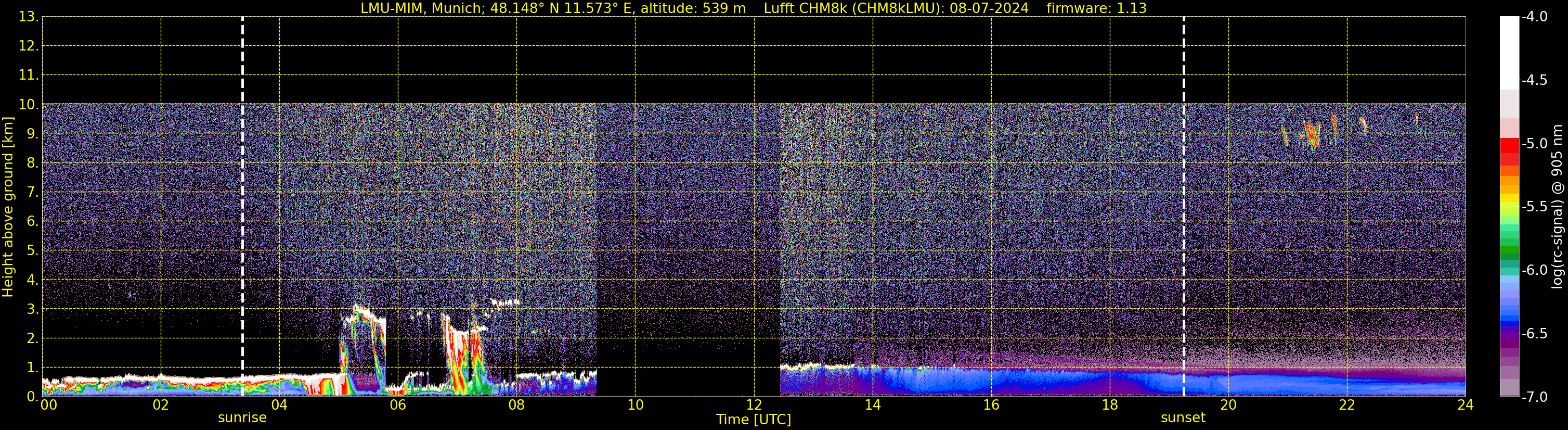
Task: Click the "log(rc-signal) @ 905 nm" colorbar label
Action: [x=1557, y=207]
